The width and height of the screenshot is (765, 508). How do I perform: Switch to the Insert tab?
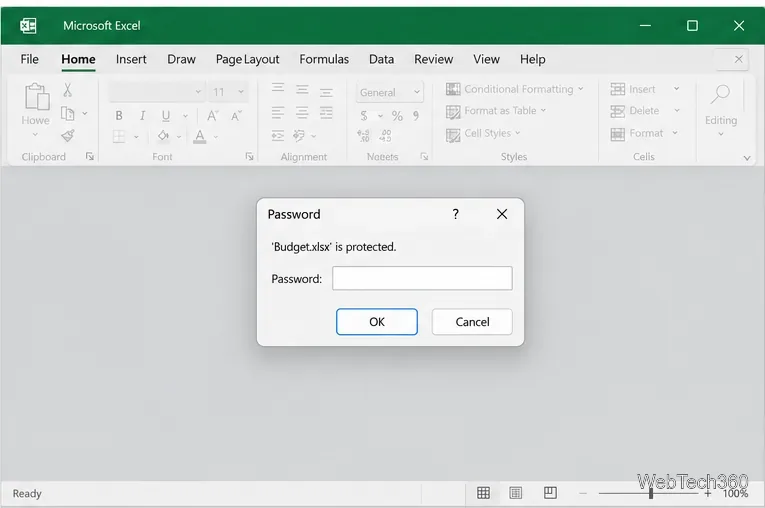pos(131,59)
